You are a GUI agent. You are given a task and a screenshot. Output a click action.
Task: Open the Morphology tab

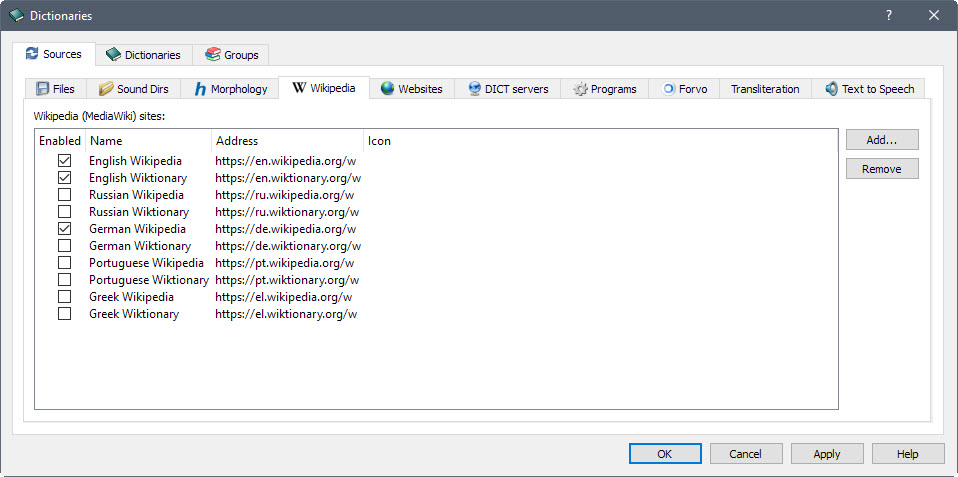point(230,89)
